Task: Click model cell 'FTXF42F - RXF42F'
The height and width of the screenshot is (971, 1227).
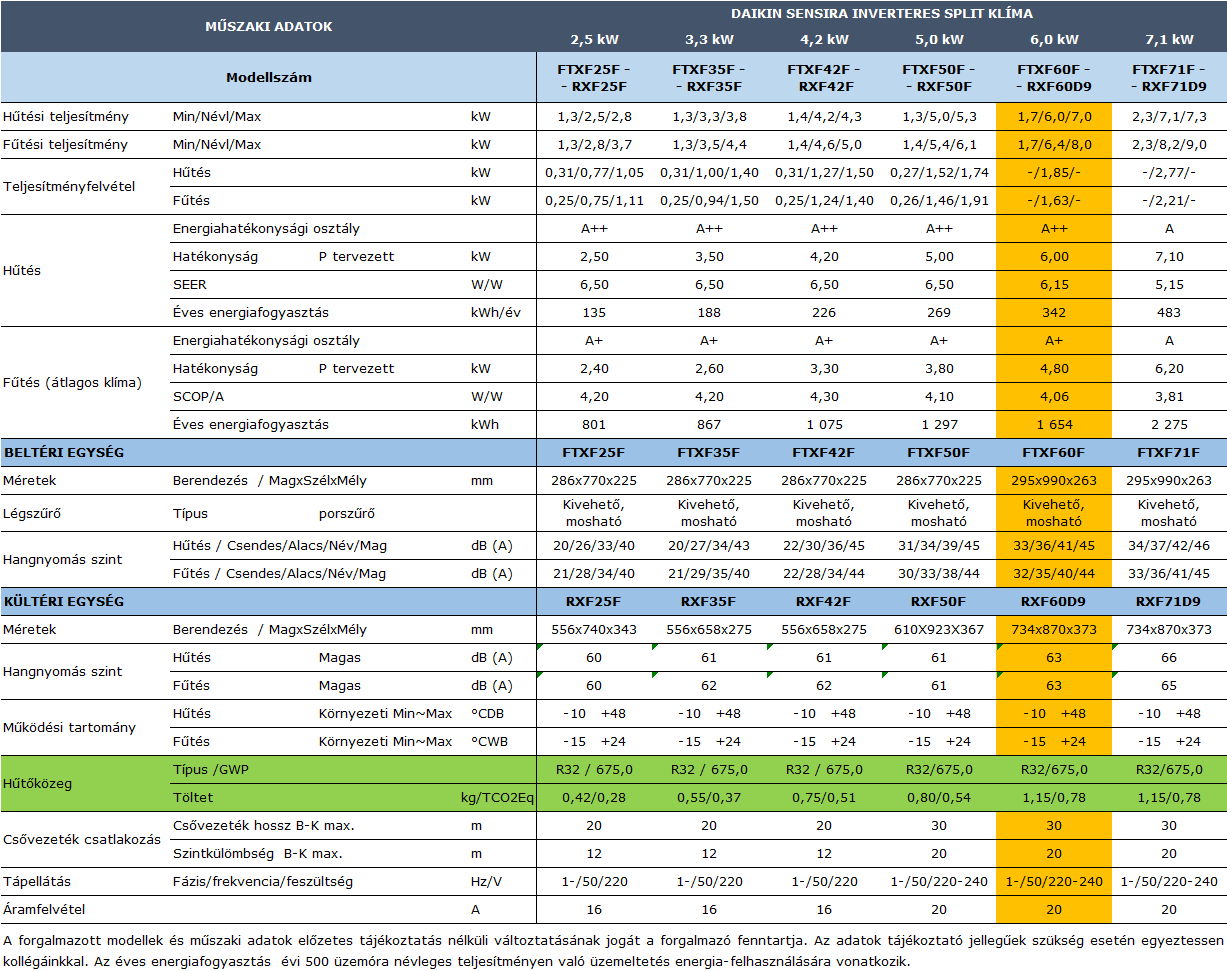Action: (824, 77)
